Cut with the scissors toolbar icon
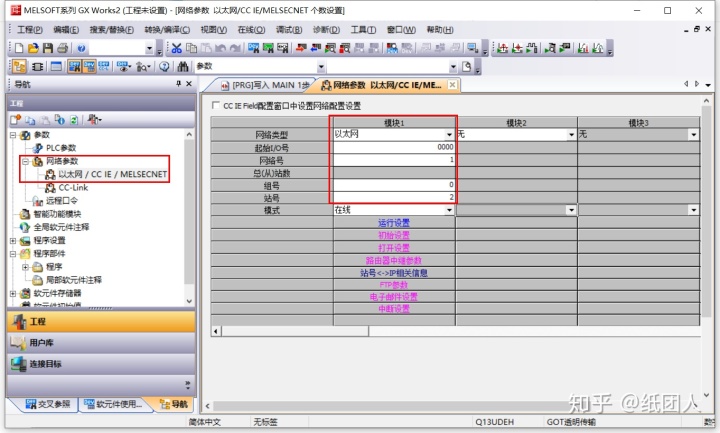This screenshot has height=433, width=720. 177,48
